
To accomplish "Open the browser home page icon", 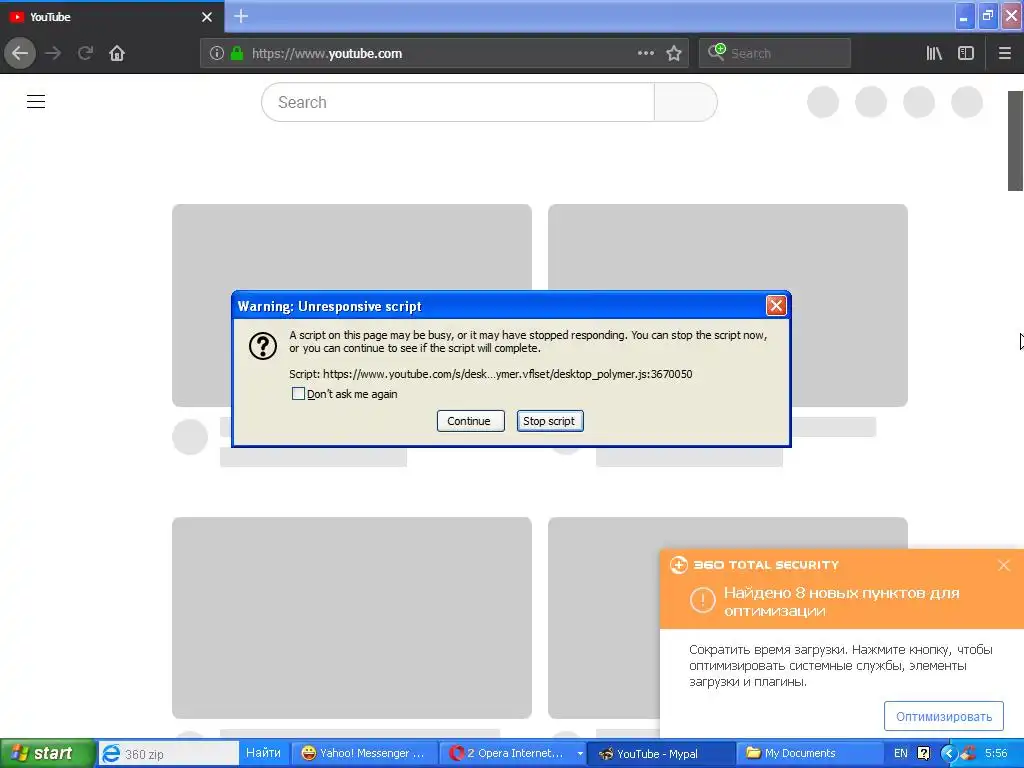I will point(117,53).
